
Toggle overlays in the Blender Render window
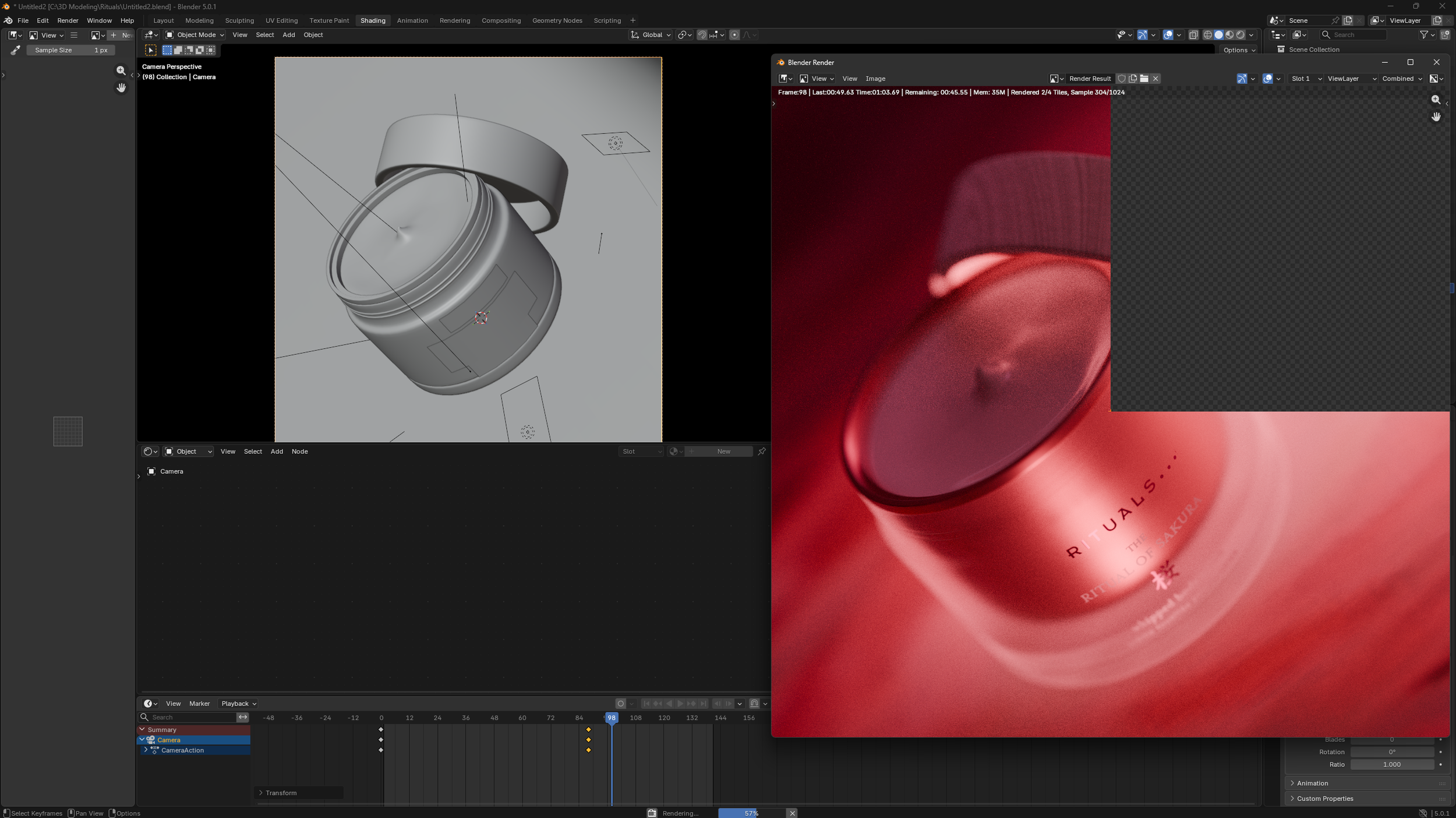click(1267, 79)
